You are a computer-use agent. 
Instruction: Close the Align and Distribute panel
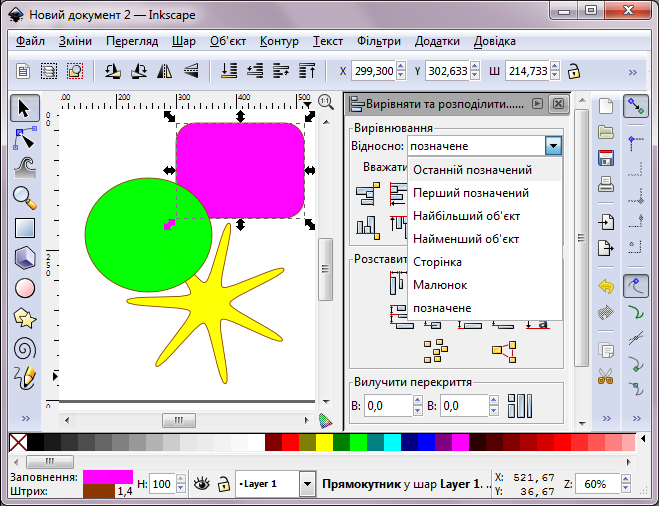point(558,104)
